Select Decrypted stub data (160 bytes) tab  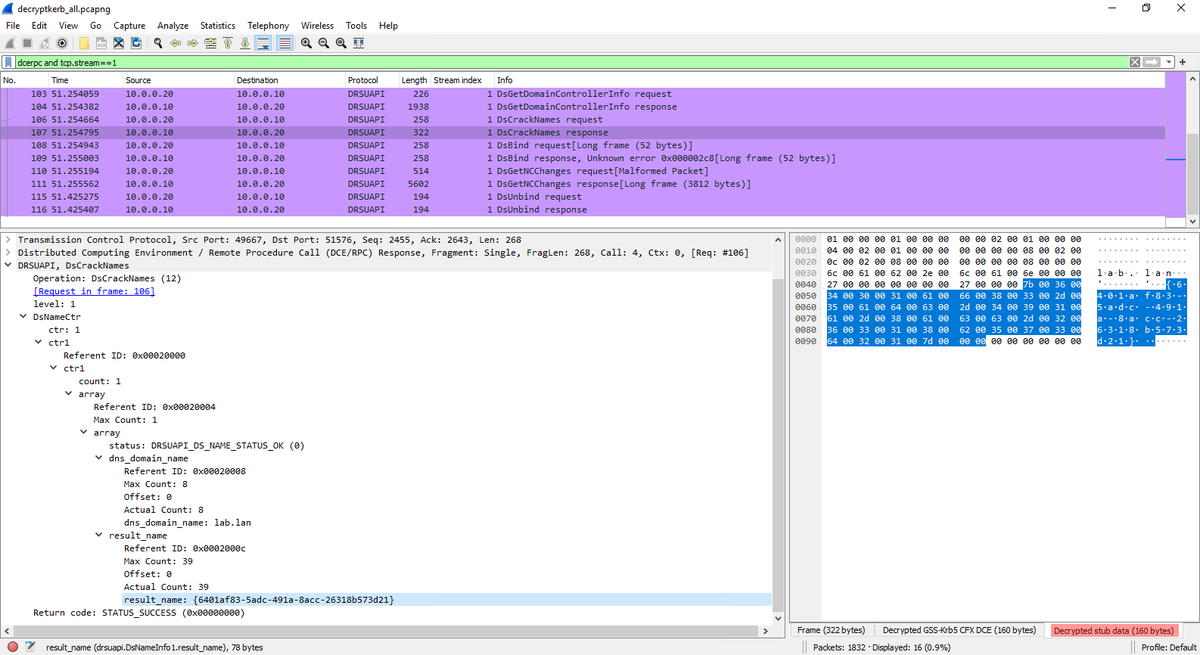tap(1113, 630)
